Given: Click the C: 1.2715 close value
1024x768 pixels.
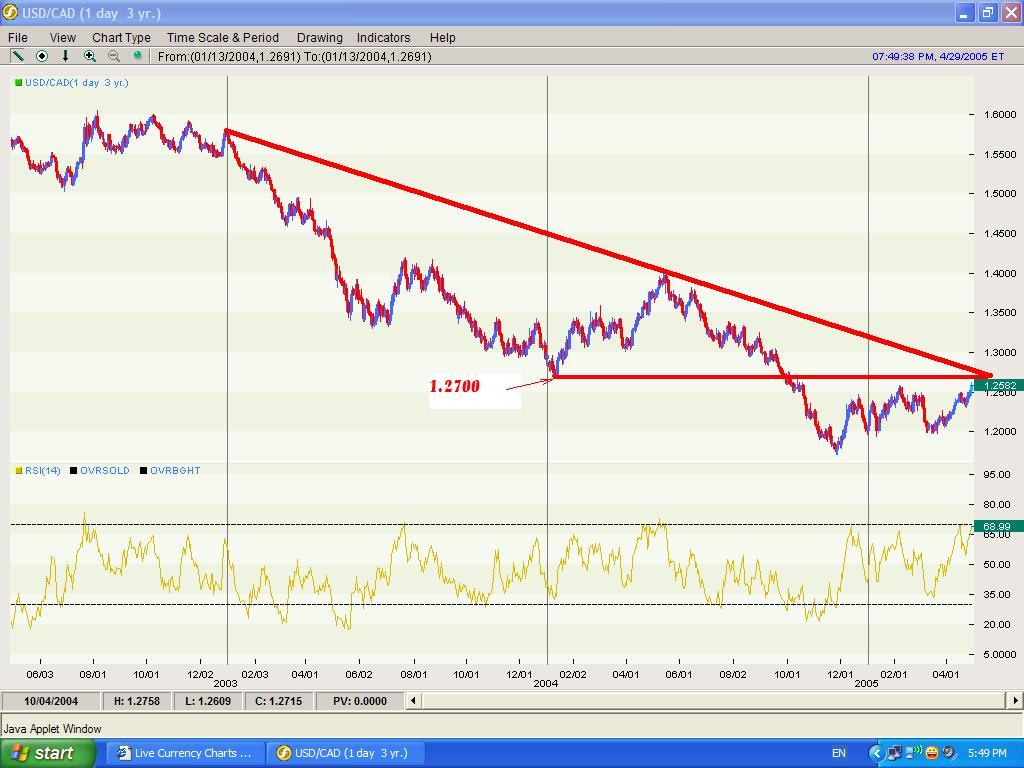Looking at the screenshot, I should [x=278, y=701].
